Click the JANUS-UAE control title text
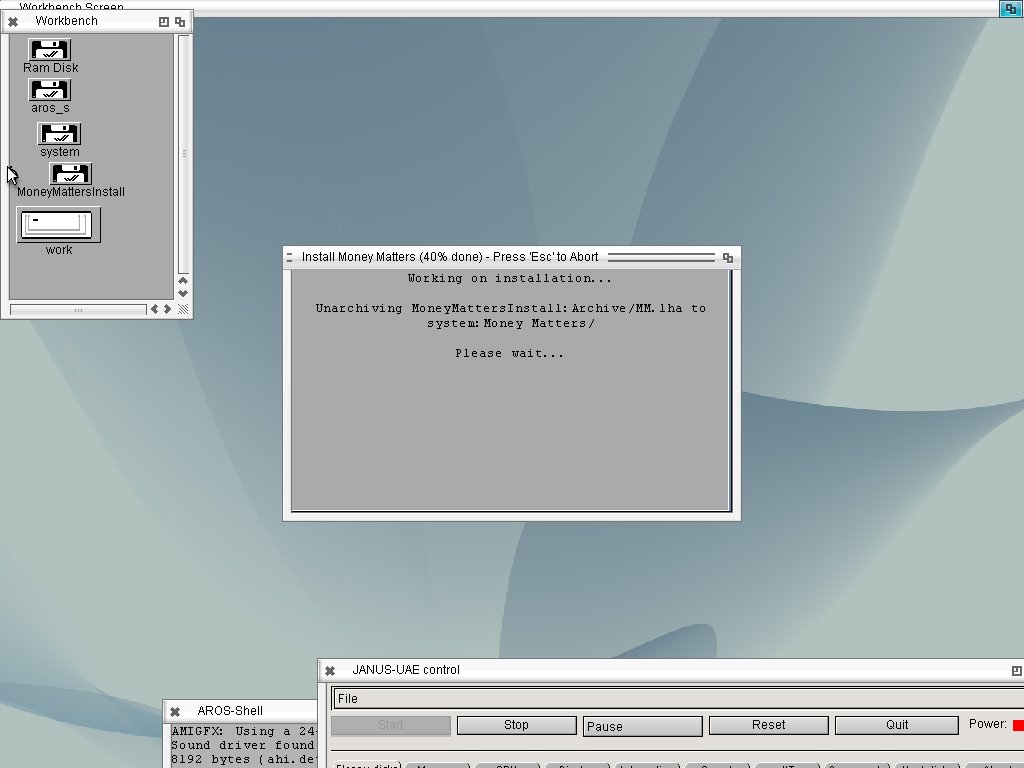Screen dimensions: 1024x768 pyautogui.click(x=406, y=670)
